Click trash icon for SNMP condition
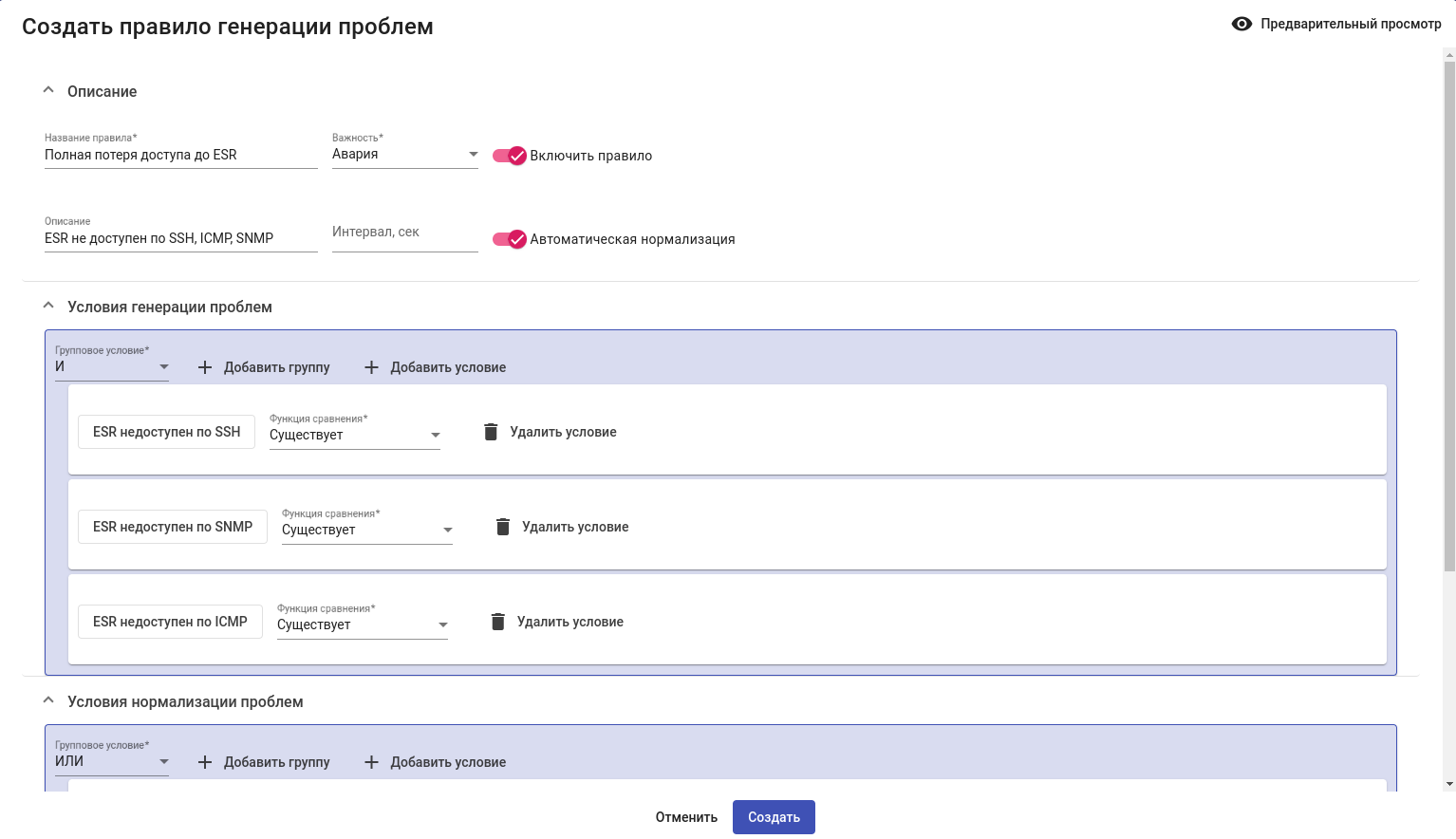 click(503, 527)
